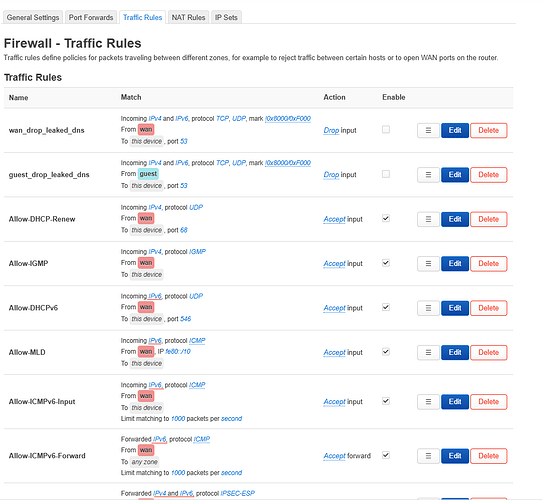Open the Drop action link for wan_drop_leaked_dns
This screenshot has height=500, width=542.
[x=331, y=130]
